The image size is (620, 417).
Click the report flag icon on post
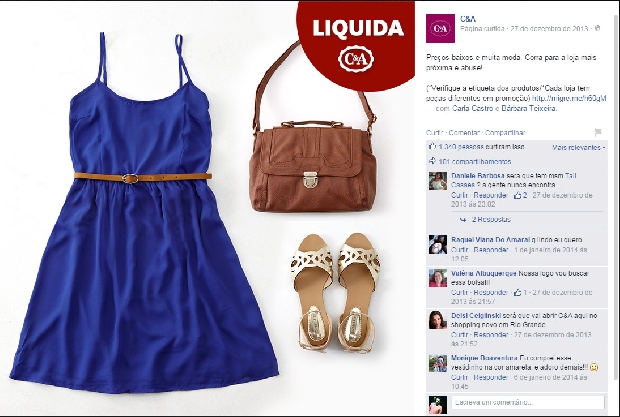coord(598,132)
